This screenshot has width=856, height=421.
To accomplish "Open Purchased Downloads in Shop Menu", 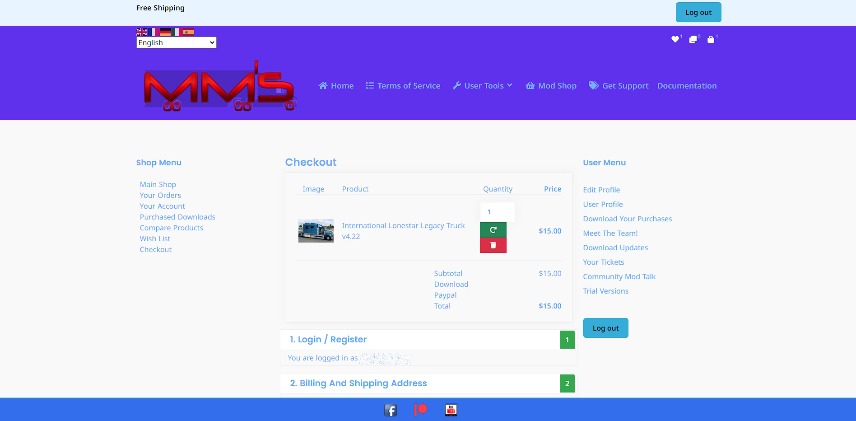I will [177, 217].
